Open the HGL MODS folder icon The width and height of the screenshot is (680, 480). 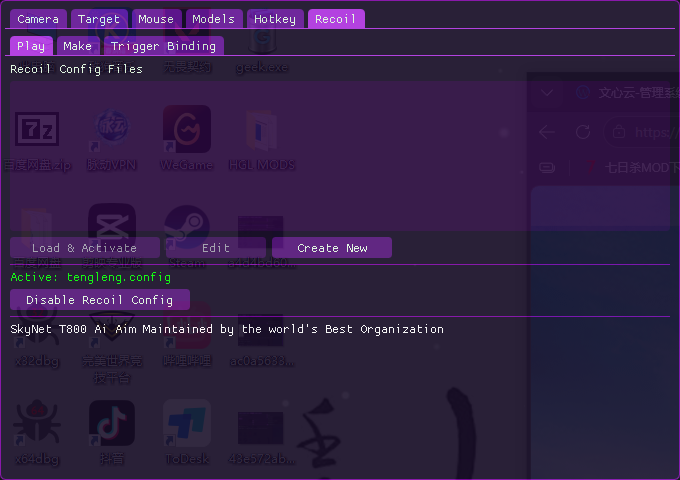(261, 130)
